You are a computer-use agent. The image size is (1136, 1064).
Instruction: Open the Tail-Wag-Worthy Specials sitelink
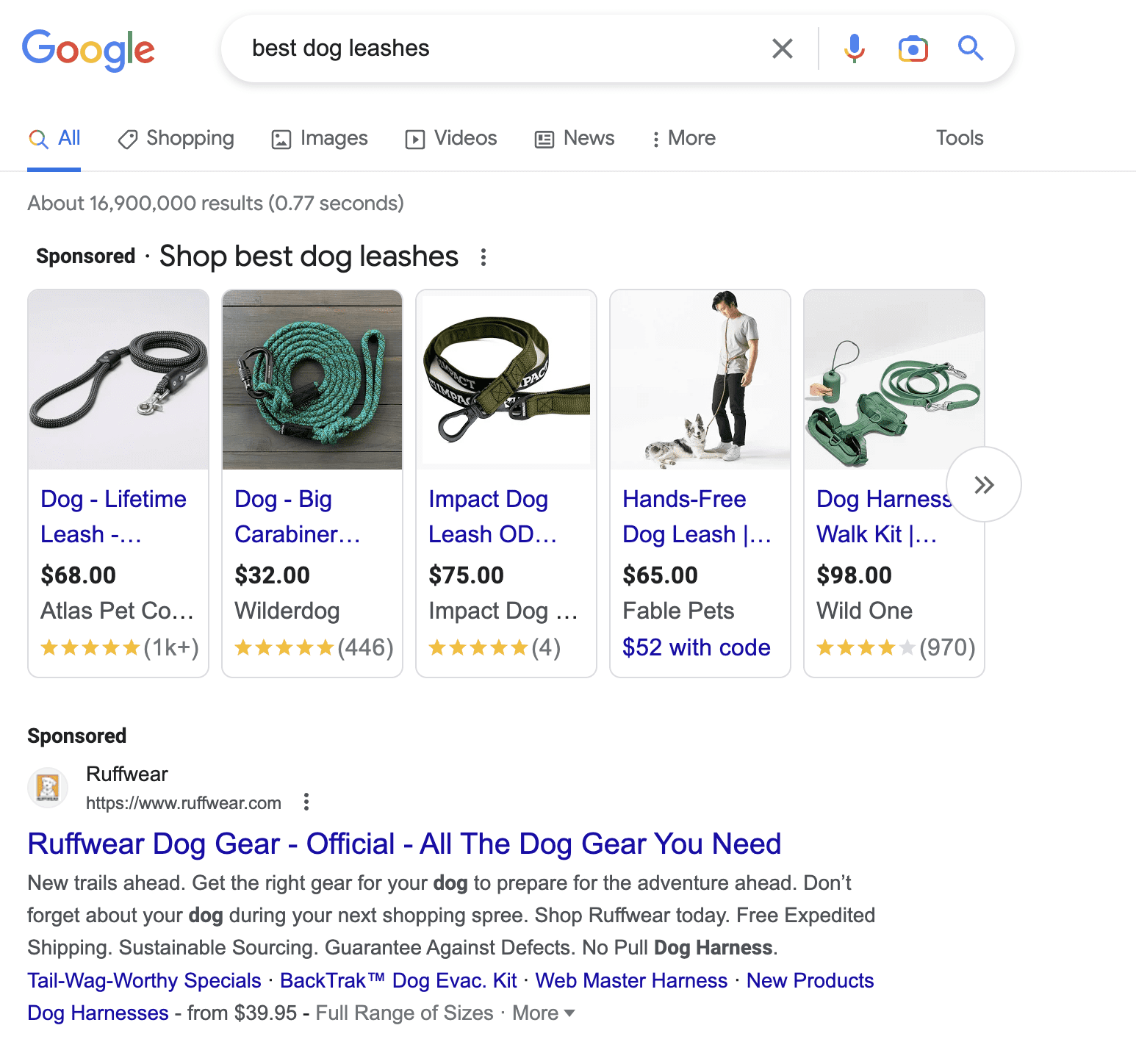[x=143, y=980]
